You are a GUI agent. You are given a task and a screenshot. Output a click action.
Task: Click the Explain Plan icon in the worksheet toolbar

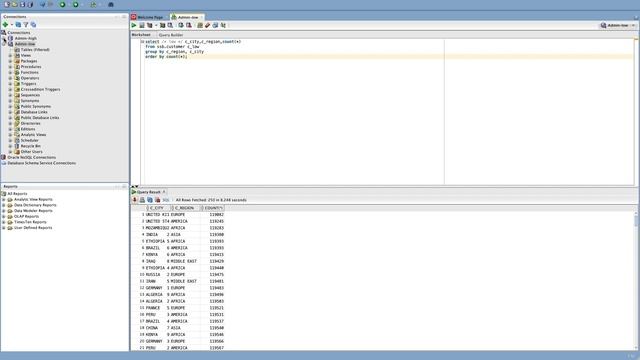pyautogui.click(x=149, y=25)
